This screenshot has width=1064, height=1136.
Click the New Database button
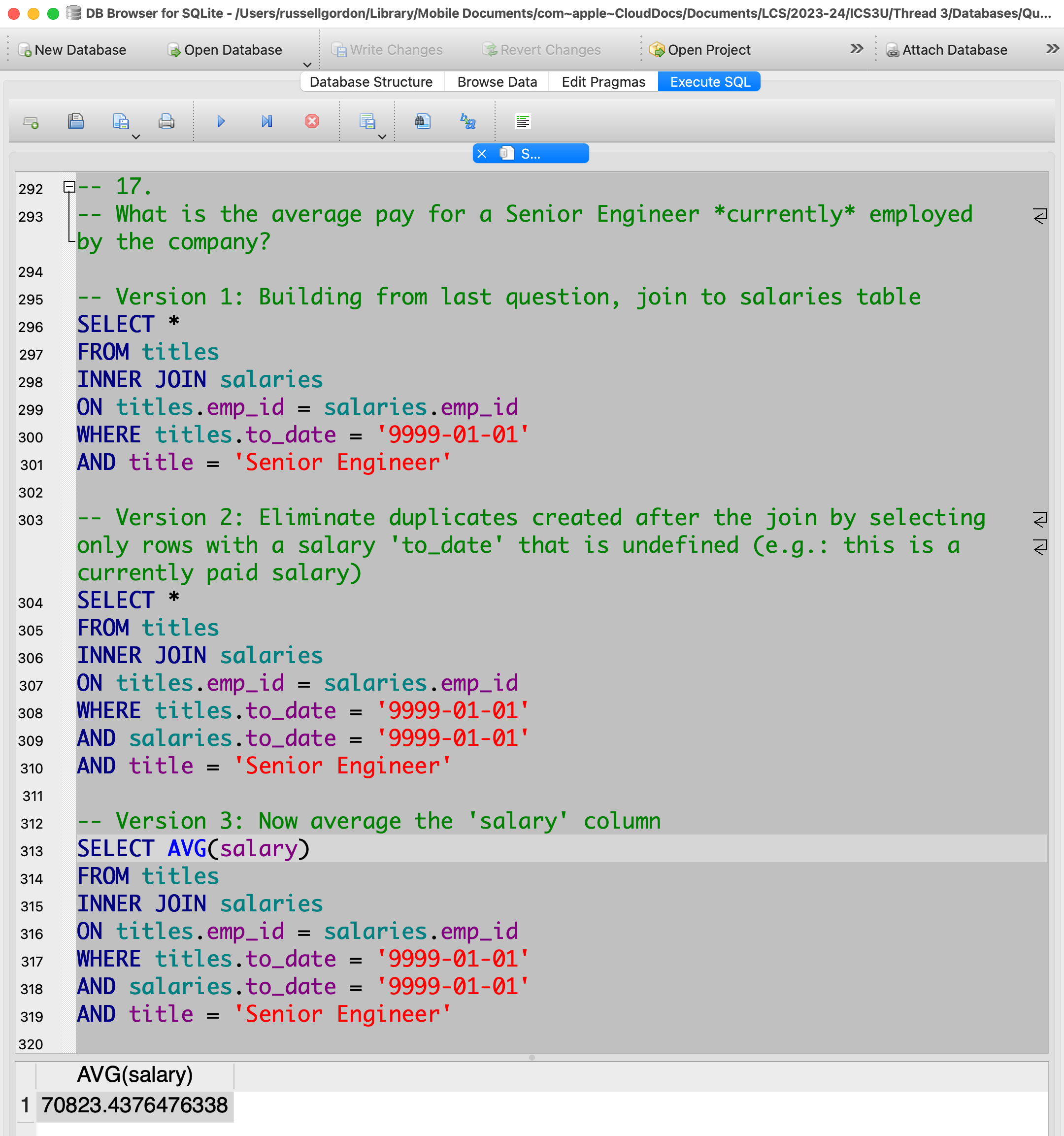(x=72, y=50)
